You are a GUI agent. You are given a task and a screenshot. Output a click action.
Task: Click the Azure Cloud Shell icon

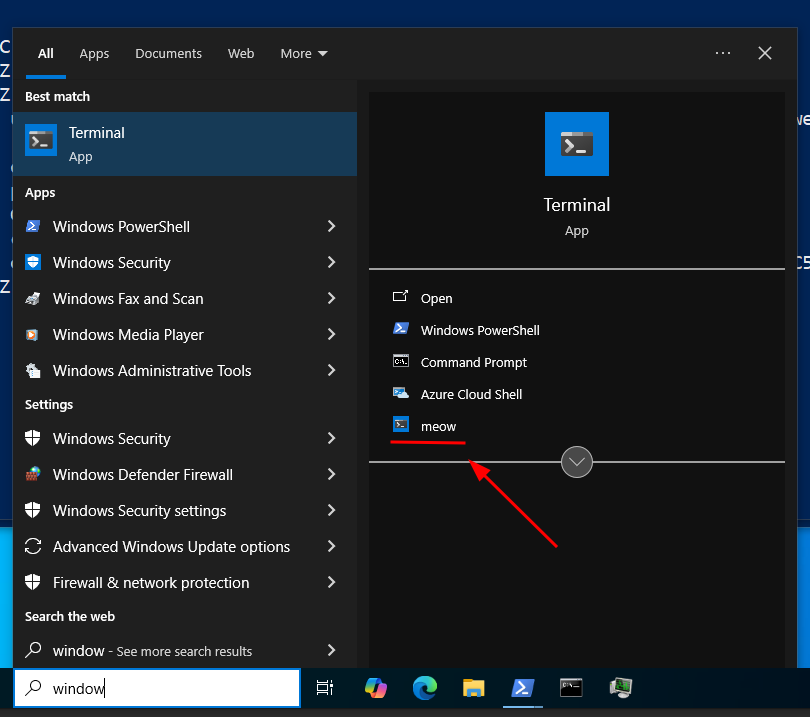click(401, 393)
